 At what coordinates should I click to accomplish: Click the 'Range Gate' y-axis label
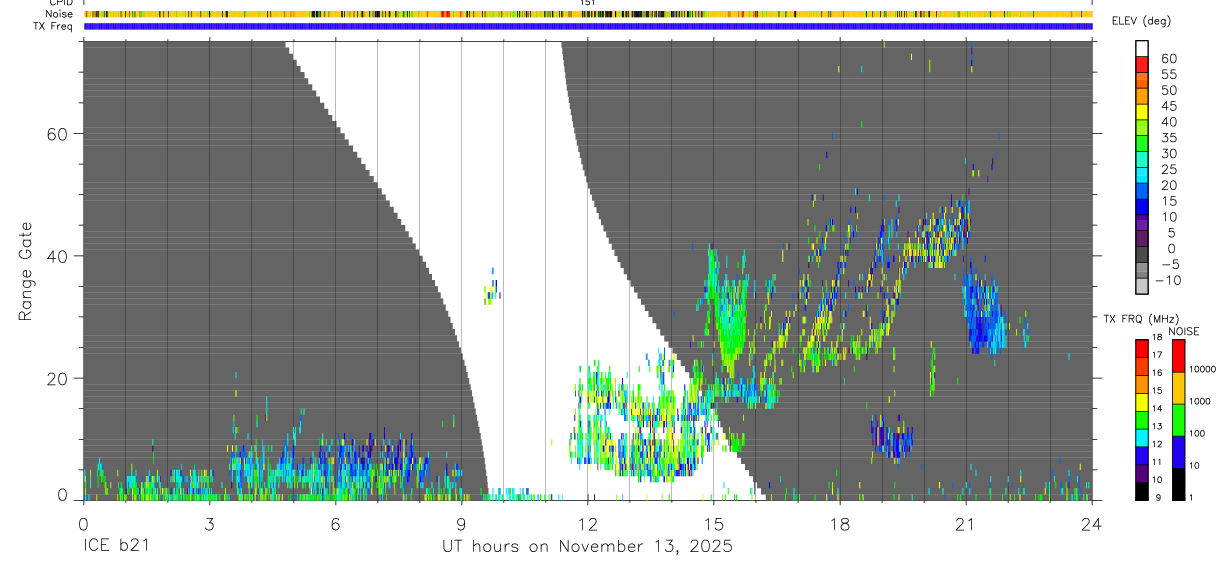[x=28, y=271]
